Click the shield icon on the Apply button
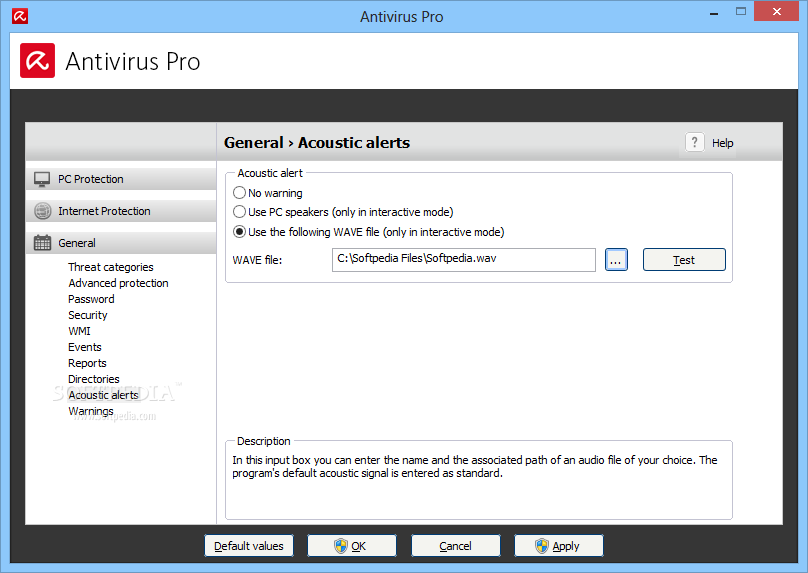 click(x=542, y=546)
